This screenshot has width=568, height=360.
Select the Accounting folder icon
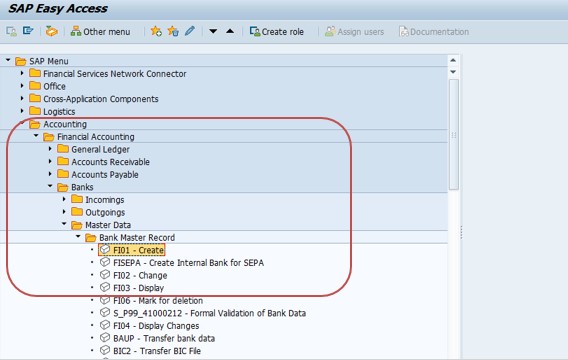tap(35, 124)
